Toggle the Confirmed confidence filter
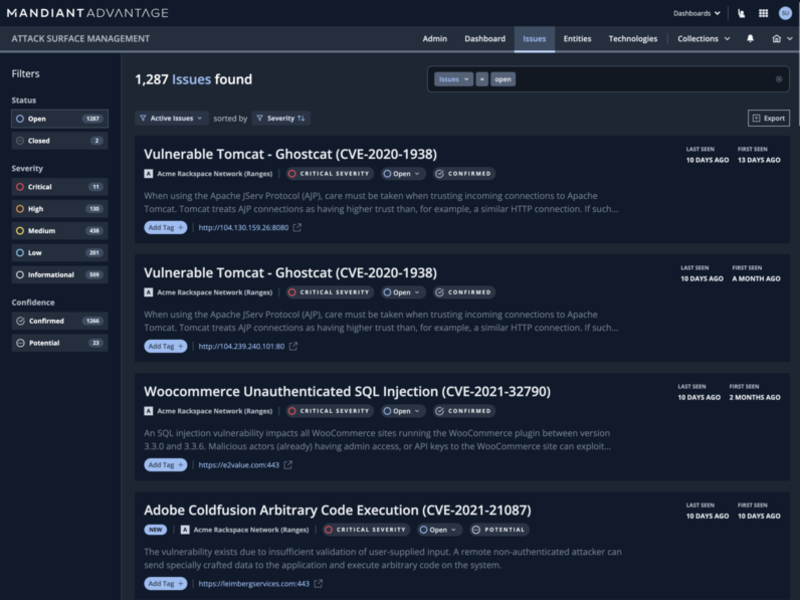The width and height of the screenshot is (800, 600). [60, 321]
